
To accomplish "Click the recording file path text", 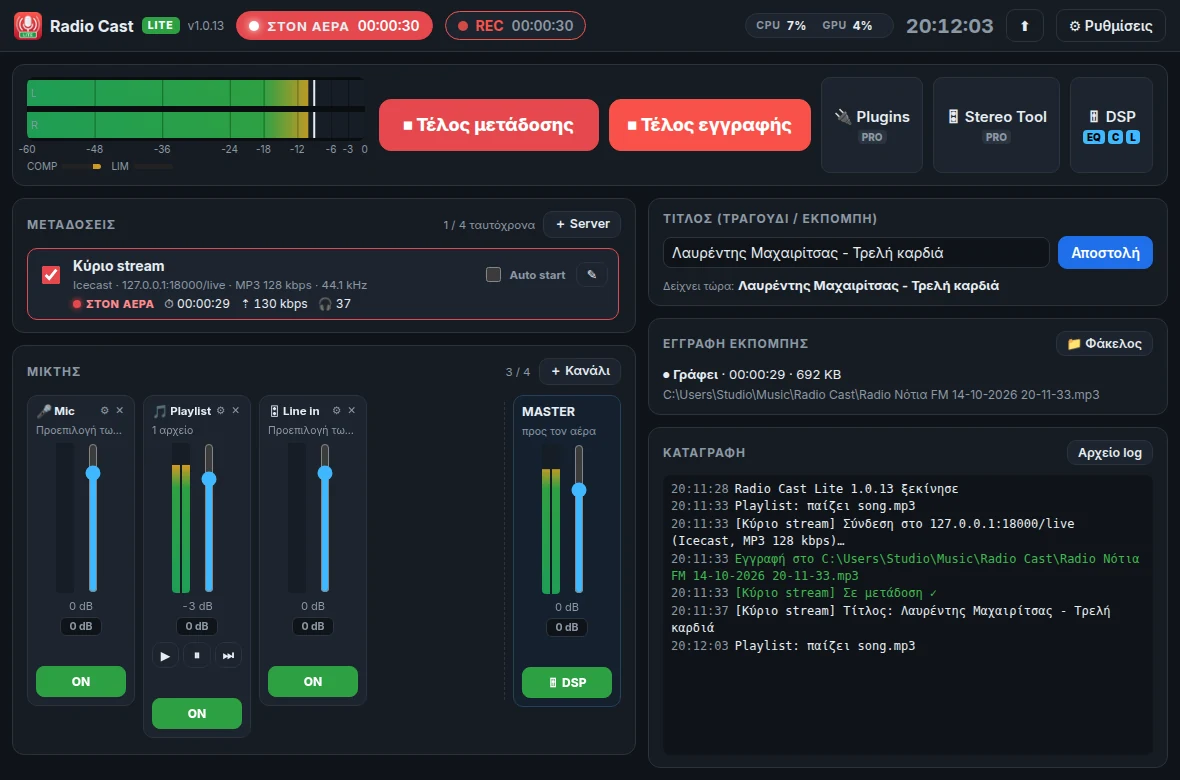I will point(880,395).
